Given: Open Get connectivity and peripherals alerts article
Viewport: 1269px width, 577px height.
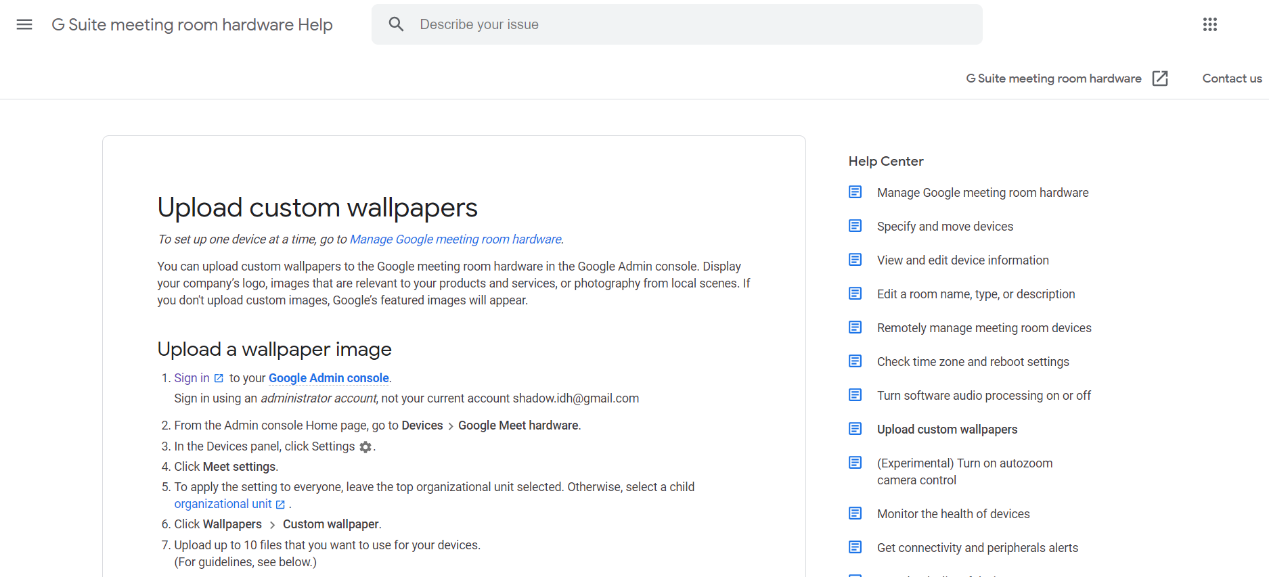Looking at the screenshot, I should (x=977, y=548).
